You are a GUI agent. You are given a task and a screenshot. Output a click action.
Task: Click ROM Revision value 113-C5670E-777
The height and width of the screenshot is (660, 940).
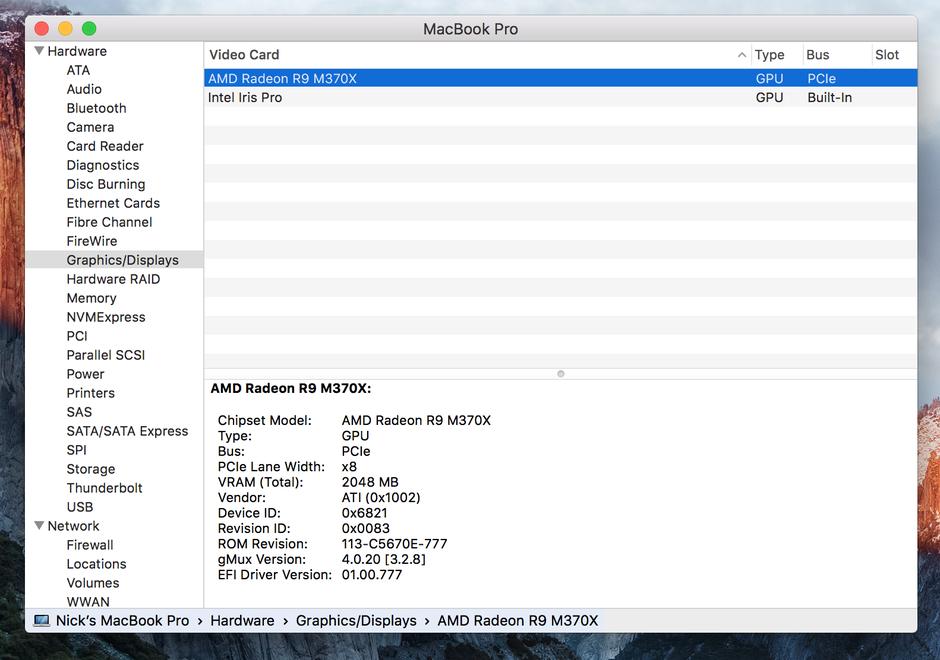pyautogui.click(x=394, y=544)
